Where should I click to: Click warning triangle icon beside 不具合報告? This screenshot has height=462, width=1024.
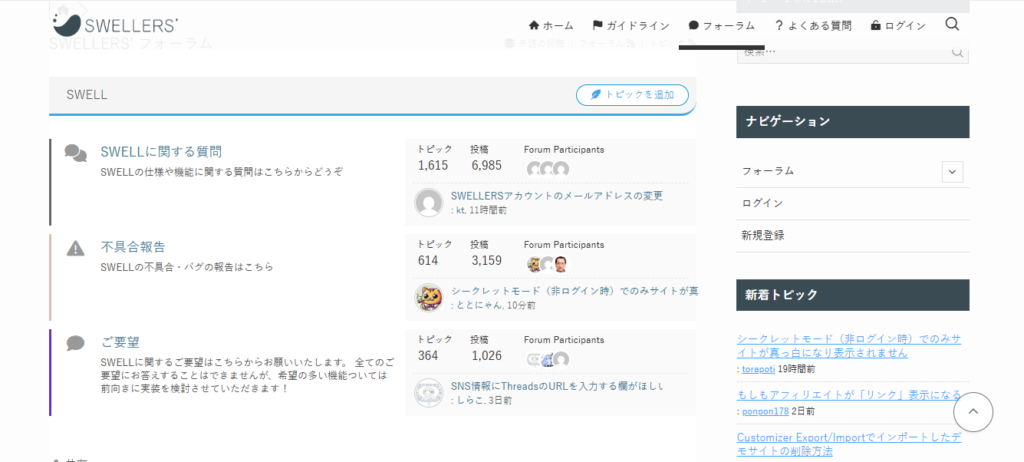75,248
